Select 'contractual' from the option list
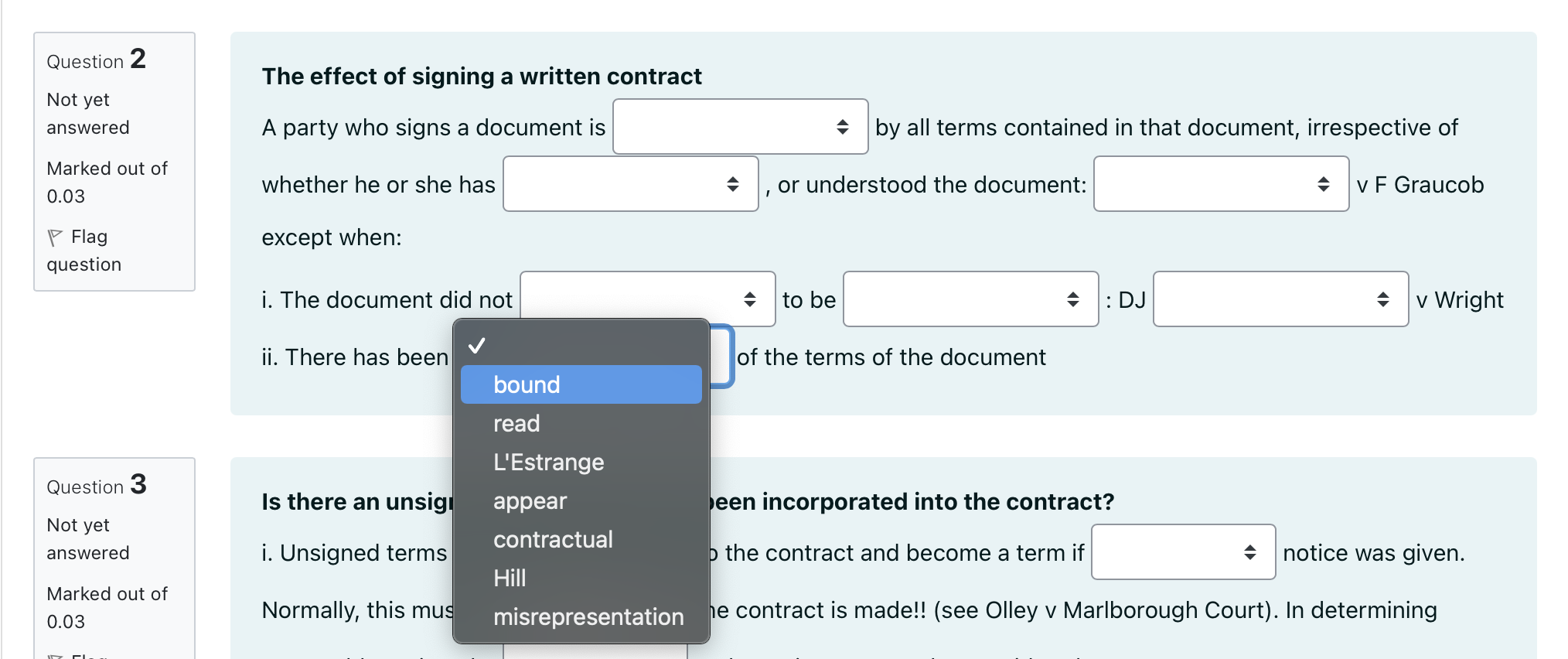 [x=581, y=539]
